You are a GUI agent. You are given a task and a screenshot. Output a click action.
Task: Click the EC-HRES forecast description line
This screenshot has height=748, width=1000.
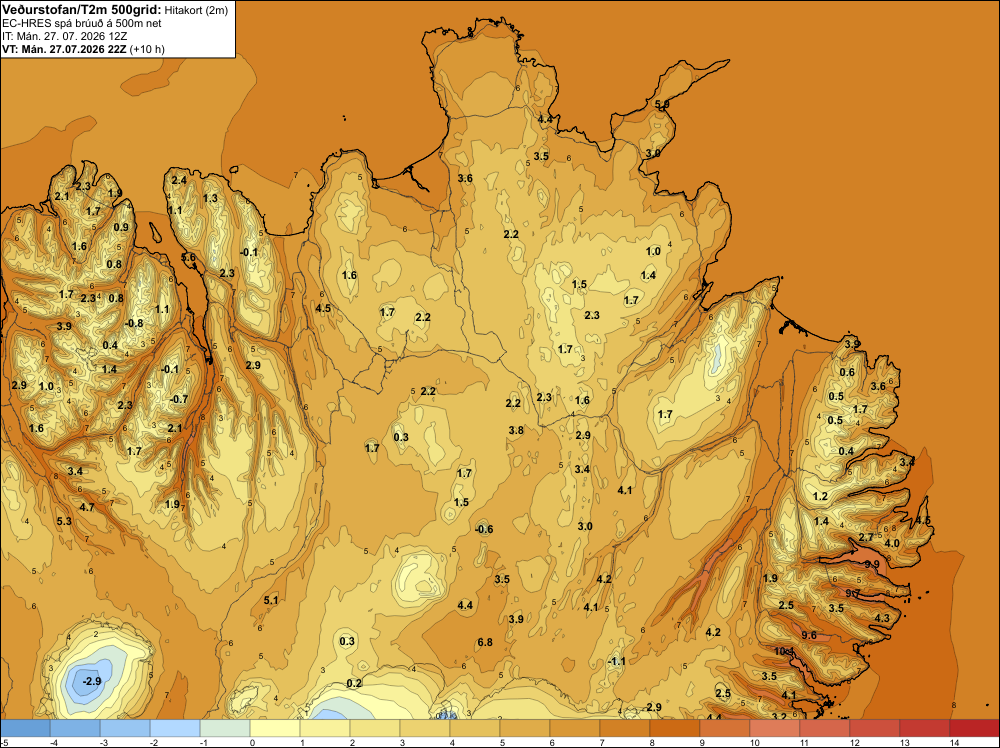[82, 24]
